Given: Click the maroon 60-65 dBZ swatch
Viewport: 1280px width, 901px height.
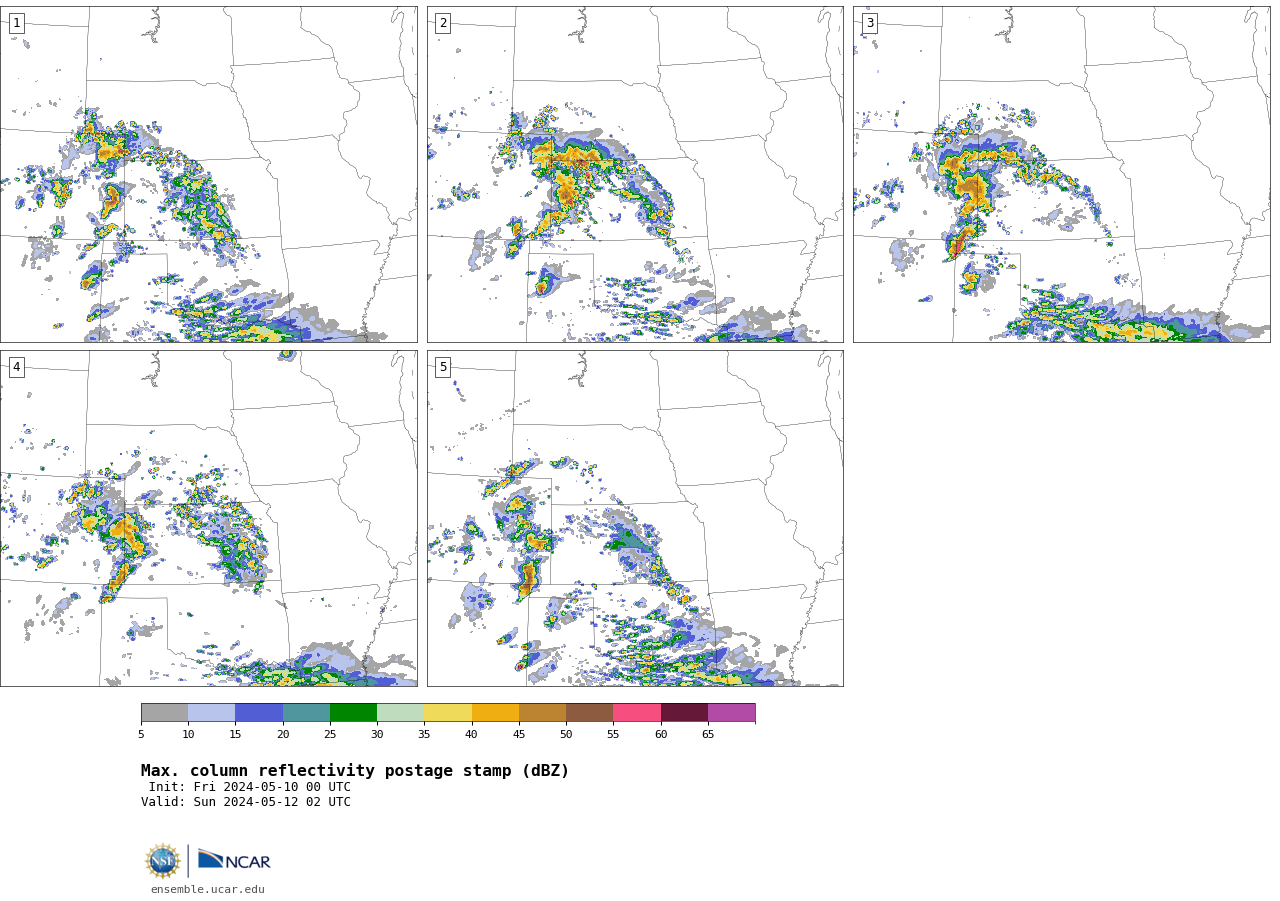Looking at the screenshot, I should (684, 712).
